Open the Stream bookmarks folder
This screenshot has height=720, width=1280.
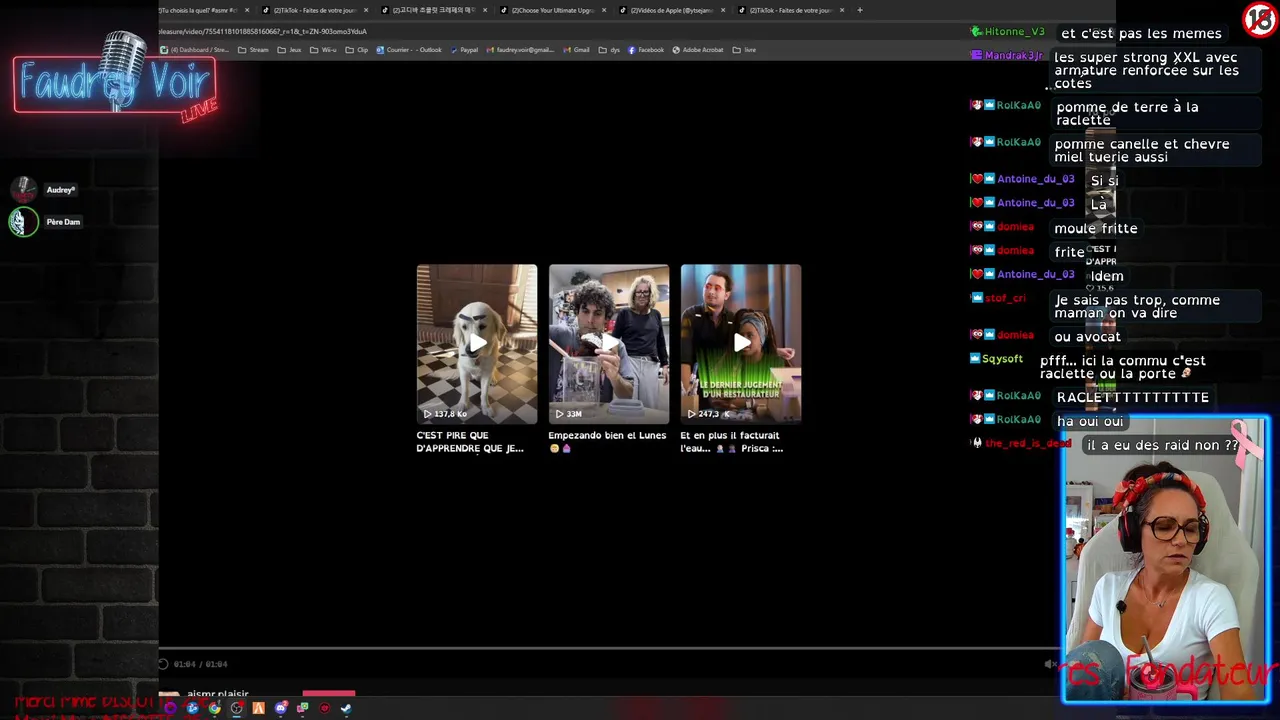pos(253,50)
